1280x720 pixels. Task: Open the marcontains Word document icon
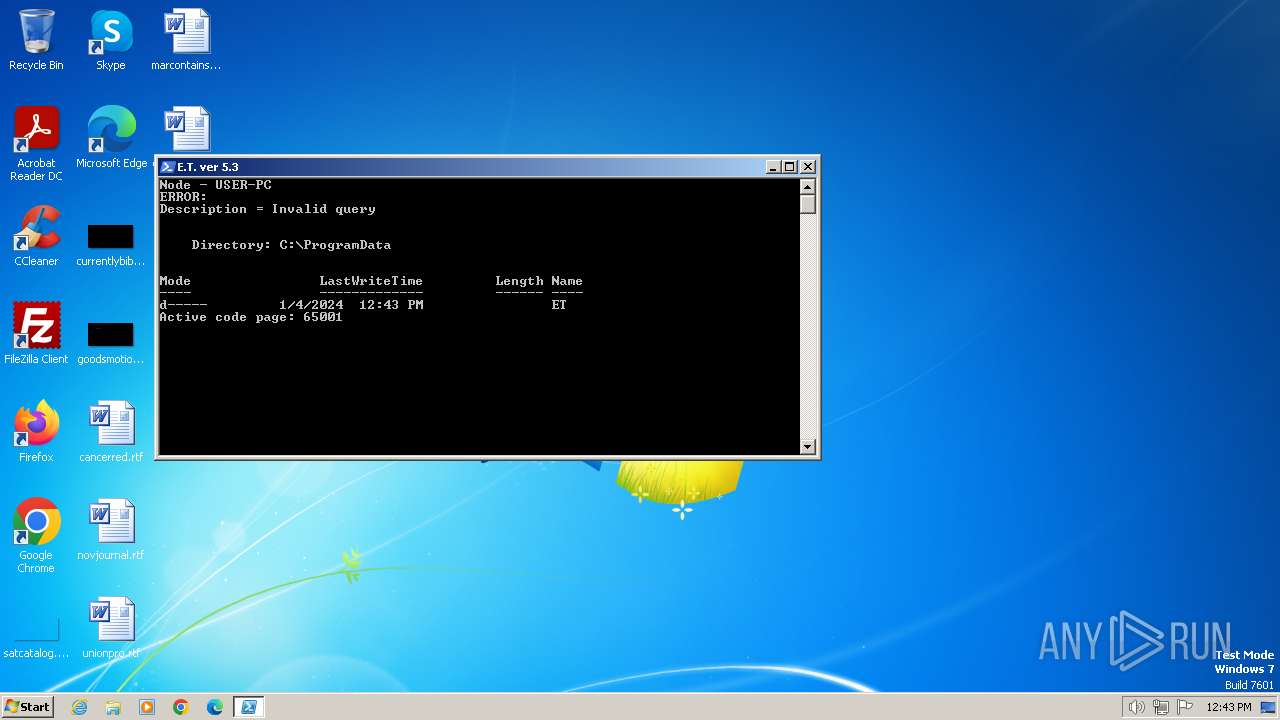tap(186, 40)
